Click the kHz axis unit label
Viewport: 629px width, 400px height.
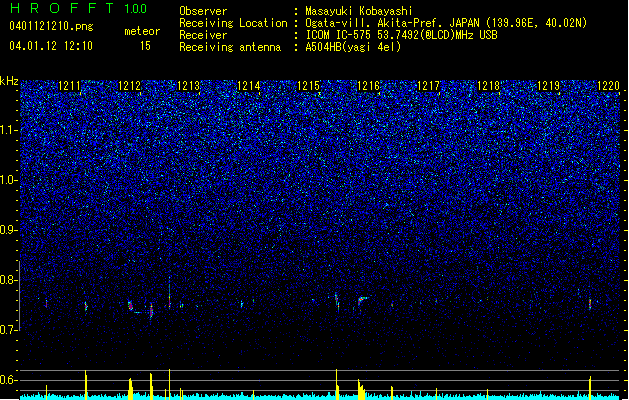(9, 81)
